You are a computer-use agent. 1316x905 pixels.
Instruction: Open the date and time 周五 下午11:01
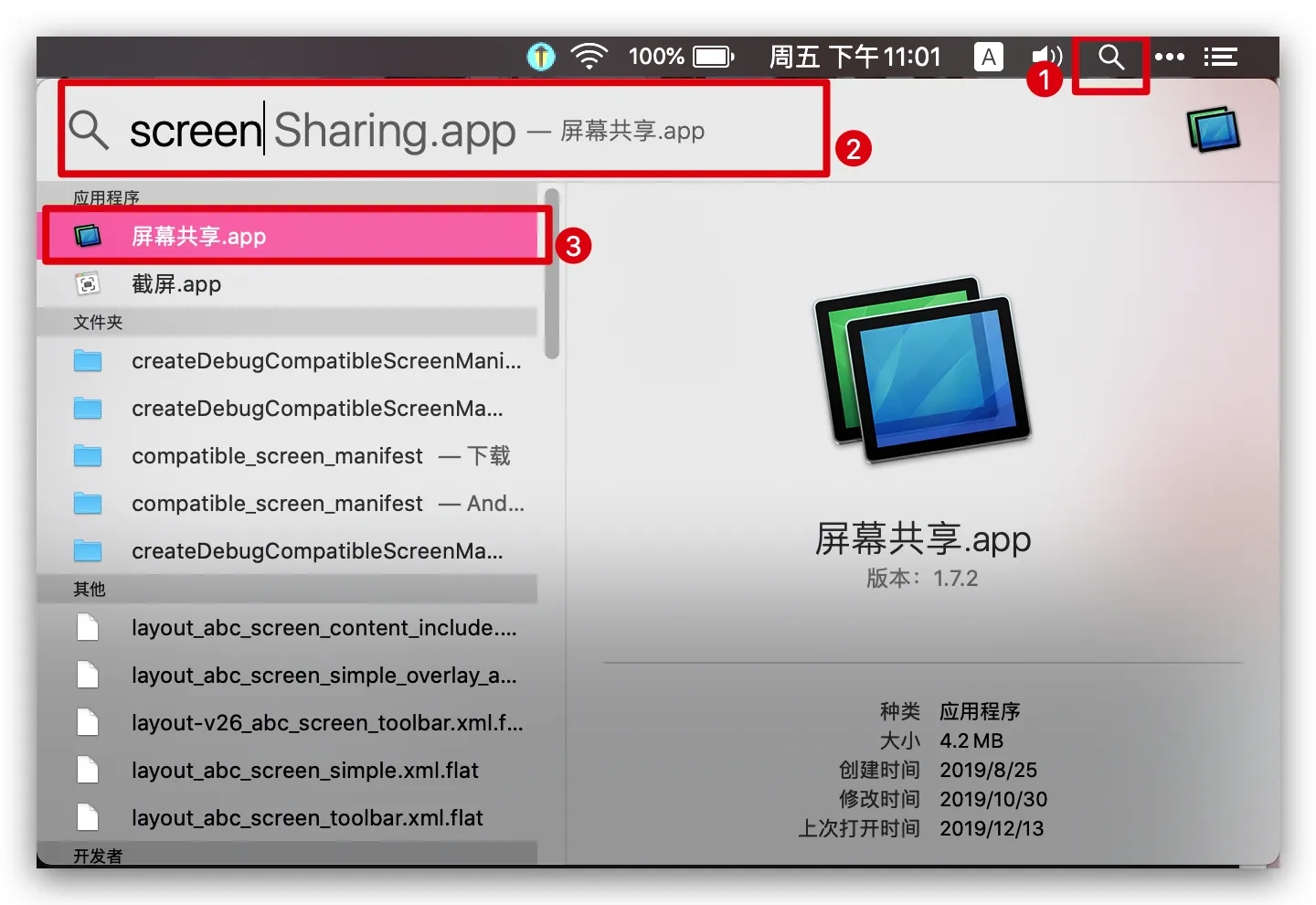(x=854, y=57)
